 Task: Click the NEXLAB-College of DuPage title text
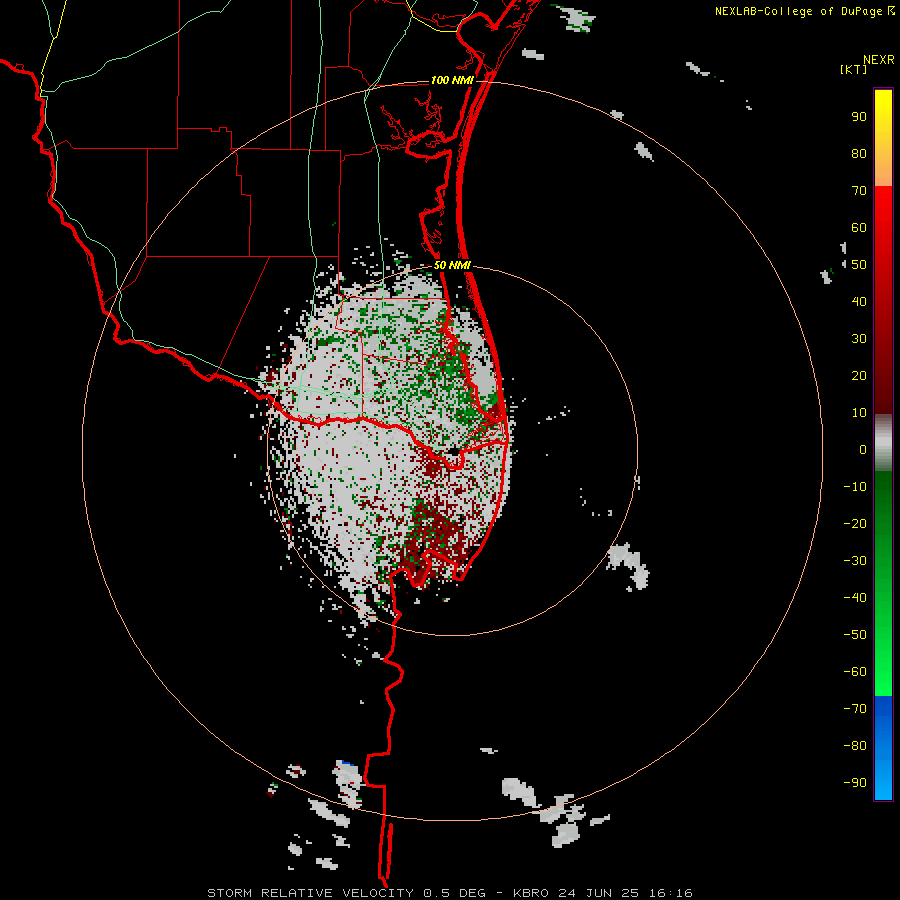[805, 11]
